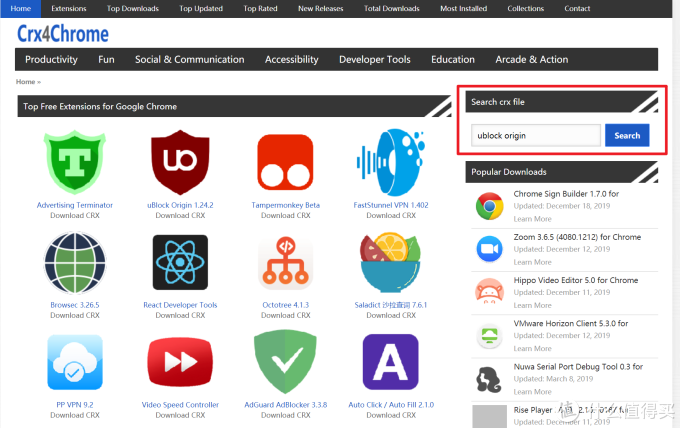Focus the crx file search field
The height and width of the screenshot is (428, 680).
pos(536,135)
